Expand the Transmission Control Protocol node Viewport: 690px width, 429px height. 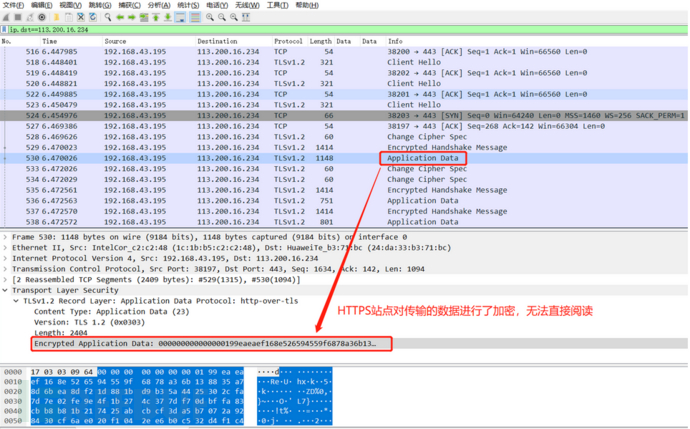pyautogui.click(x=5, y=267)
